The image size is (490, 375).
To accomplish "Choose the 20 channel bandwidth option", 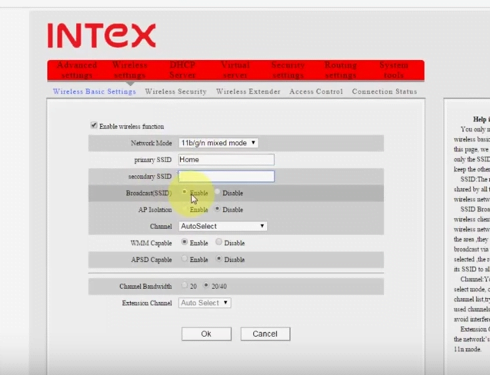I will [x=184, y=285].
